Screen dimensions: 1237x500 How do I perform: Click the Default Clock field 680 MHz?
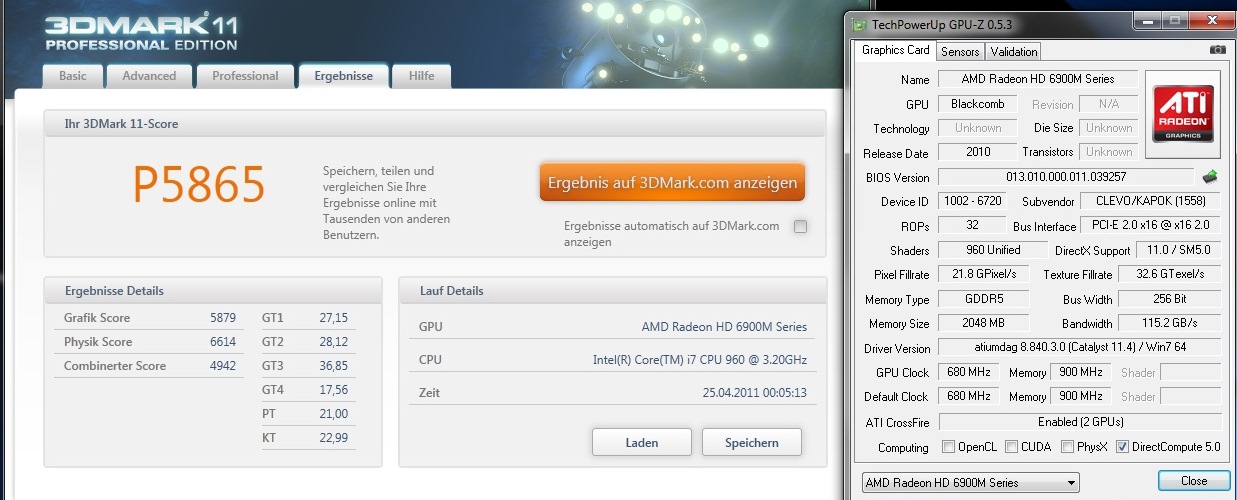969,396
